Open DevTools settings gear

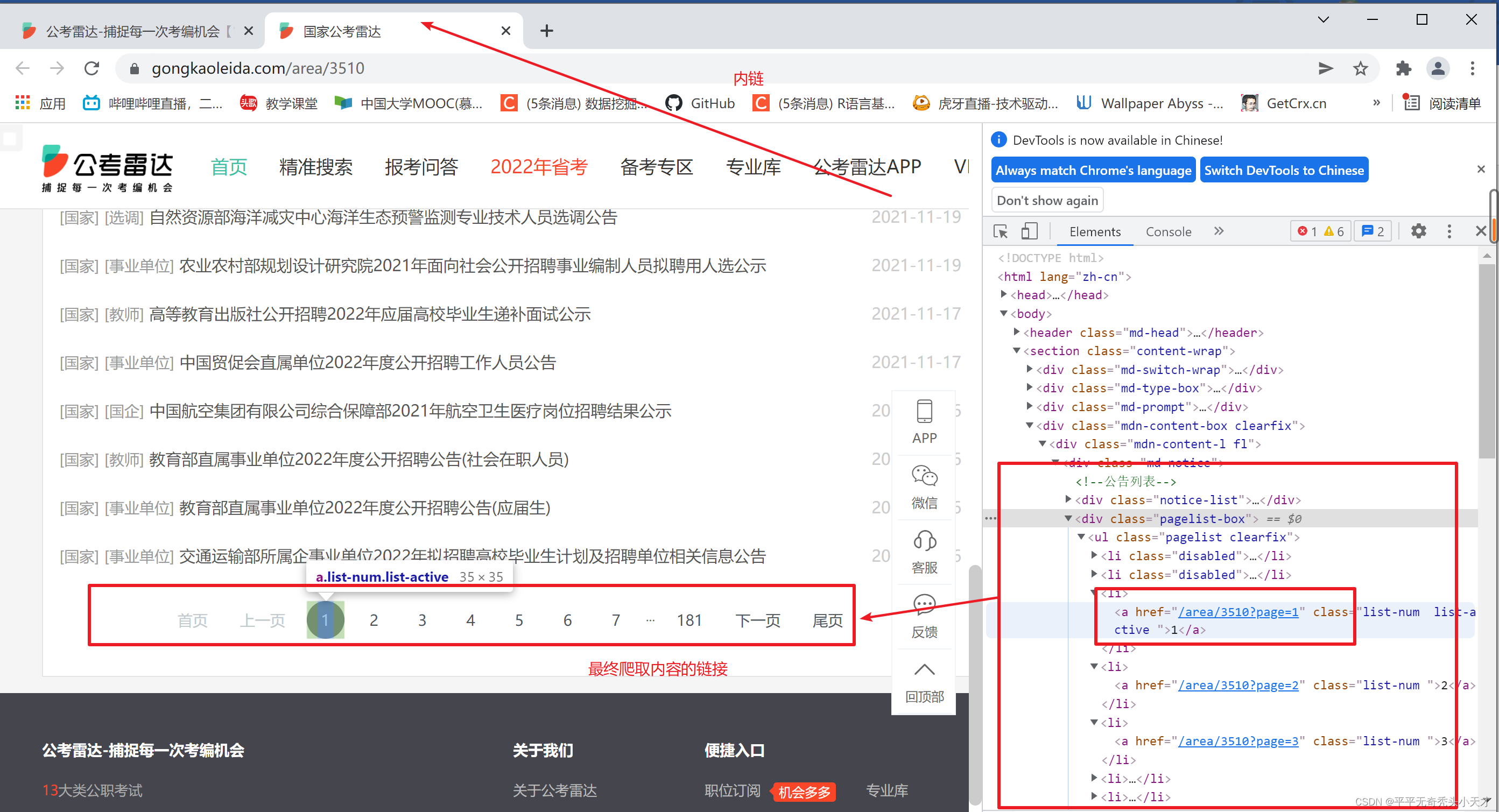coord(1418,231)
